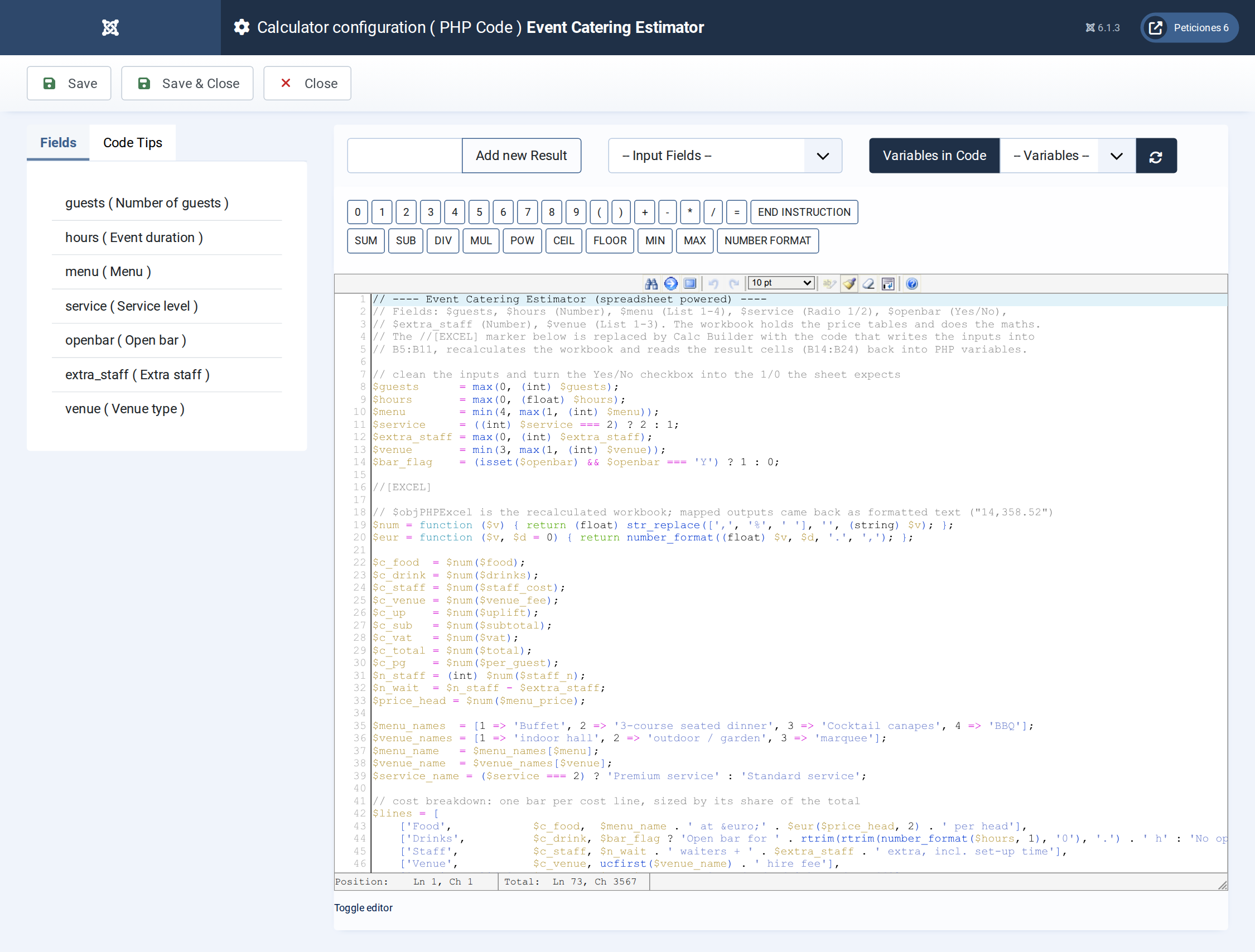This screenshot has width=1255, height=952.
Task: Click Add new Result button
Action: pyautogui.click(x=522, y=156)
